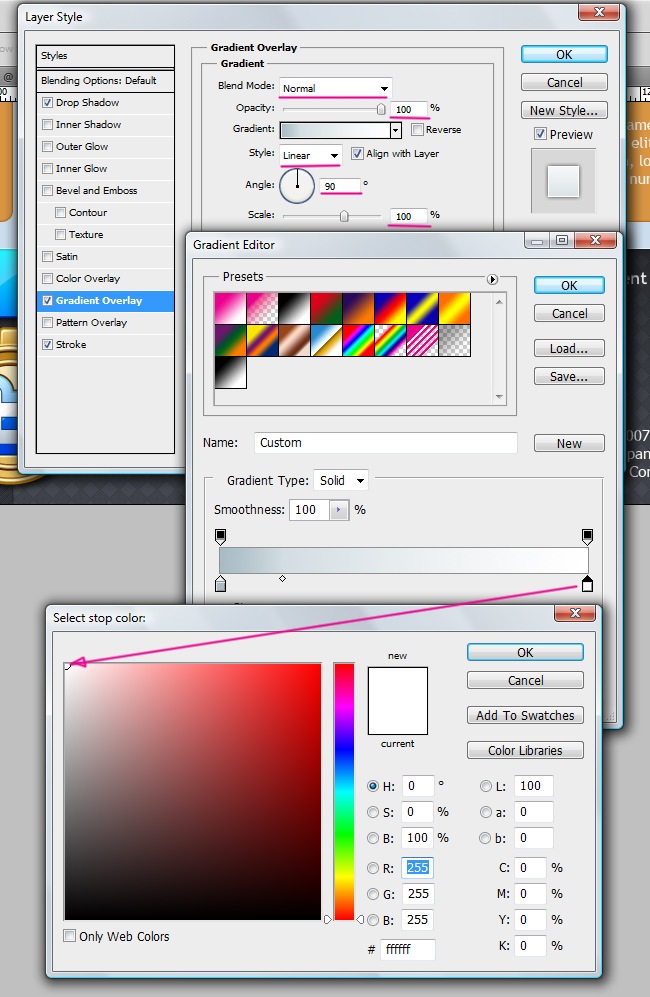650x997 pixels.
Task: Click the gradient midpoint diamond marker
Action: click(282, 579)
